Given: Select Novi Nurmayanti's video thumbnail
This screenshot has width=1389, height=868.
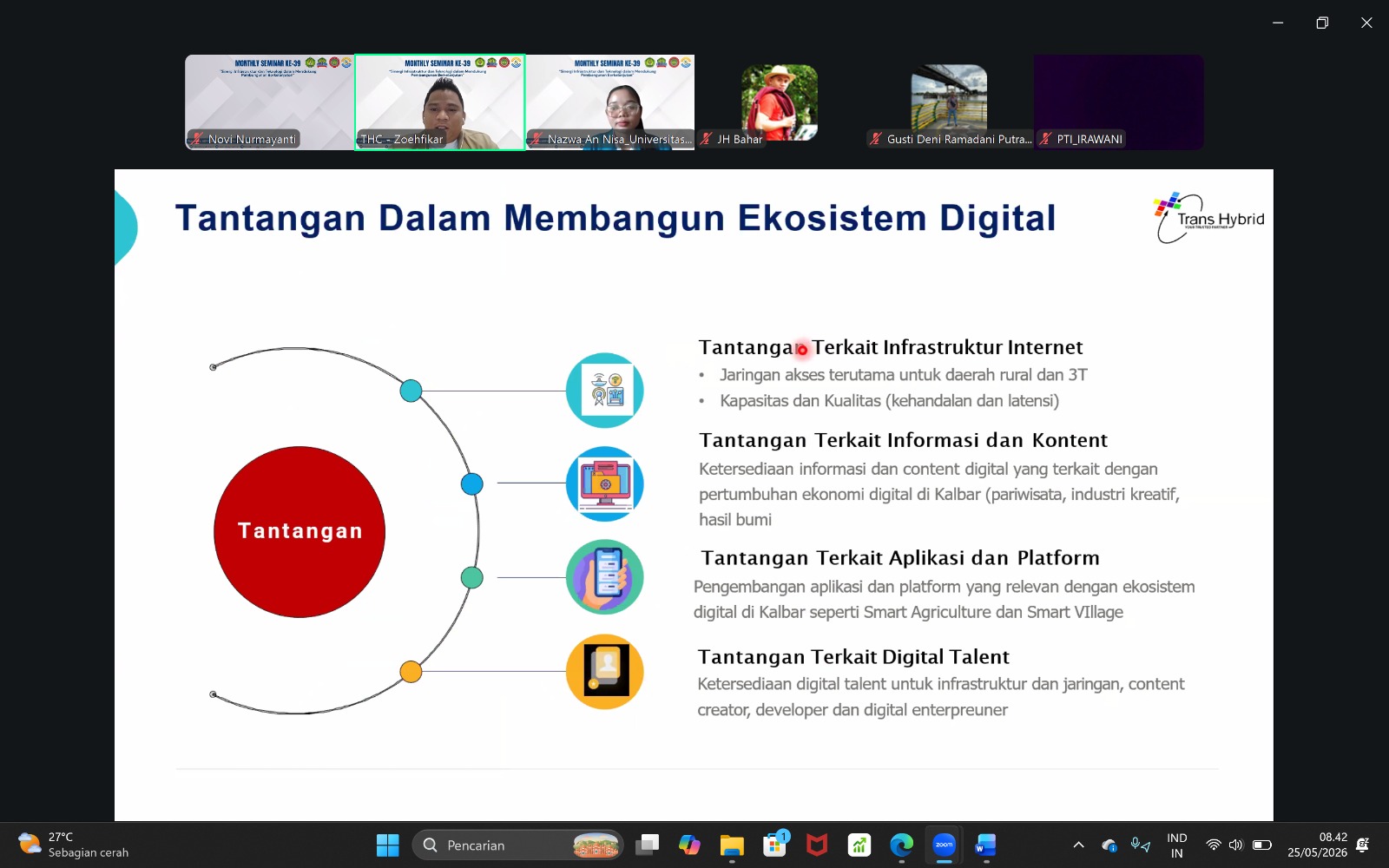Looking at the screenshot, I should 269,102.
